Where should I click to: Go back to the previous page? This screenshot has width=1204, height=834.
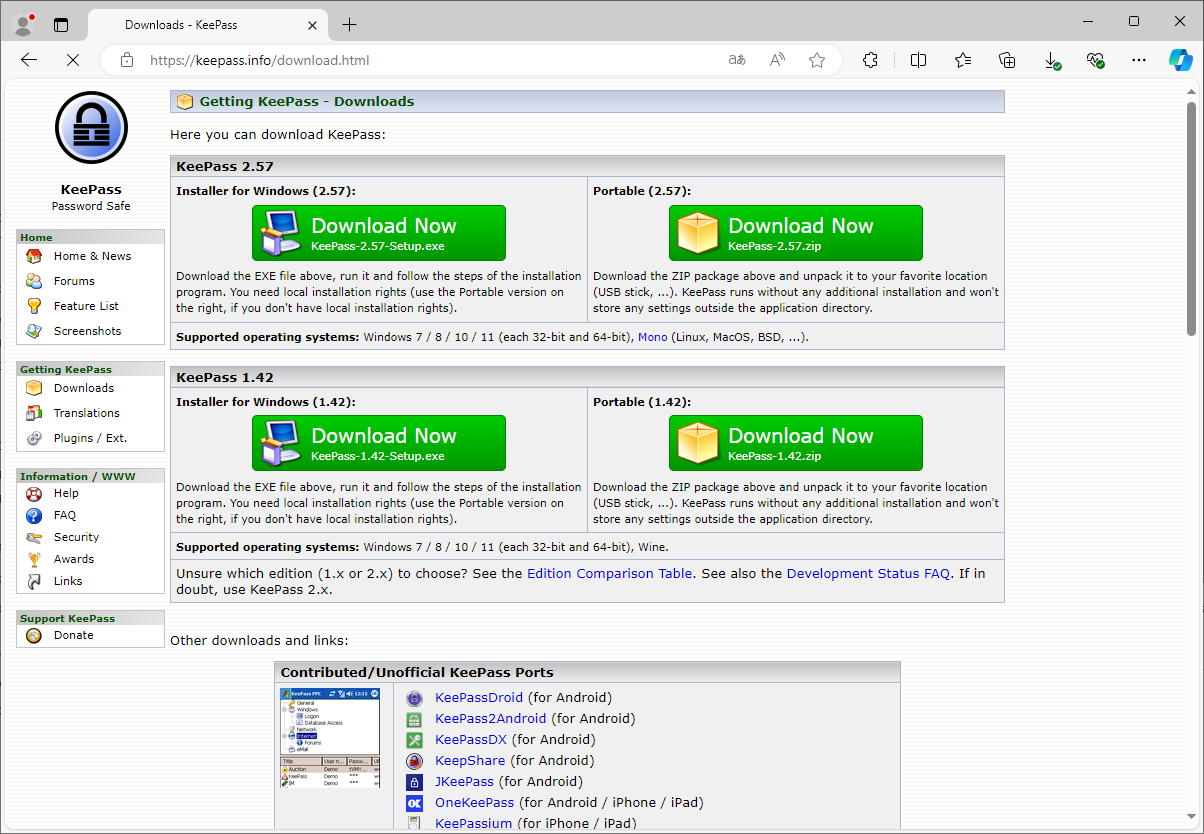pos(29,60)
